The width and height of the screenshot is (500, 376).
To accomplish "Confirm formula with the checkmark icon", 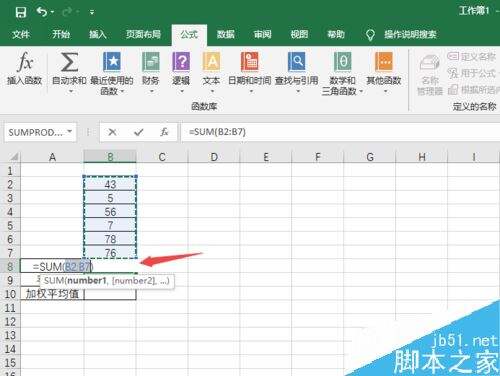I will click(138, 133).
